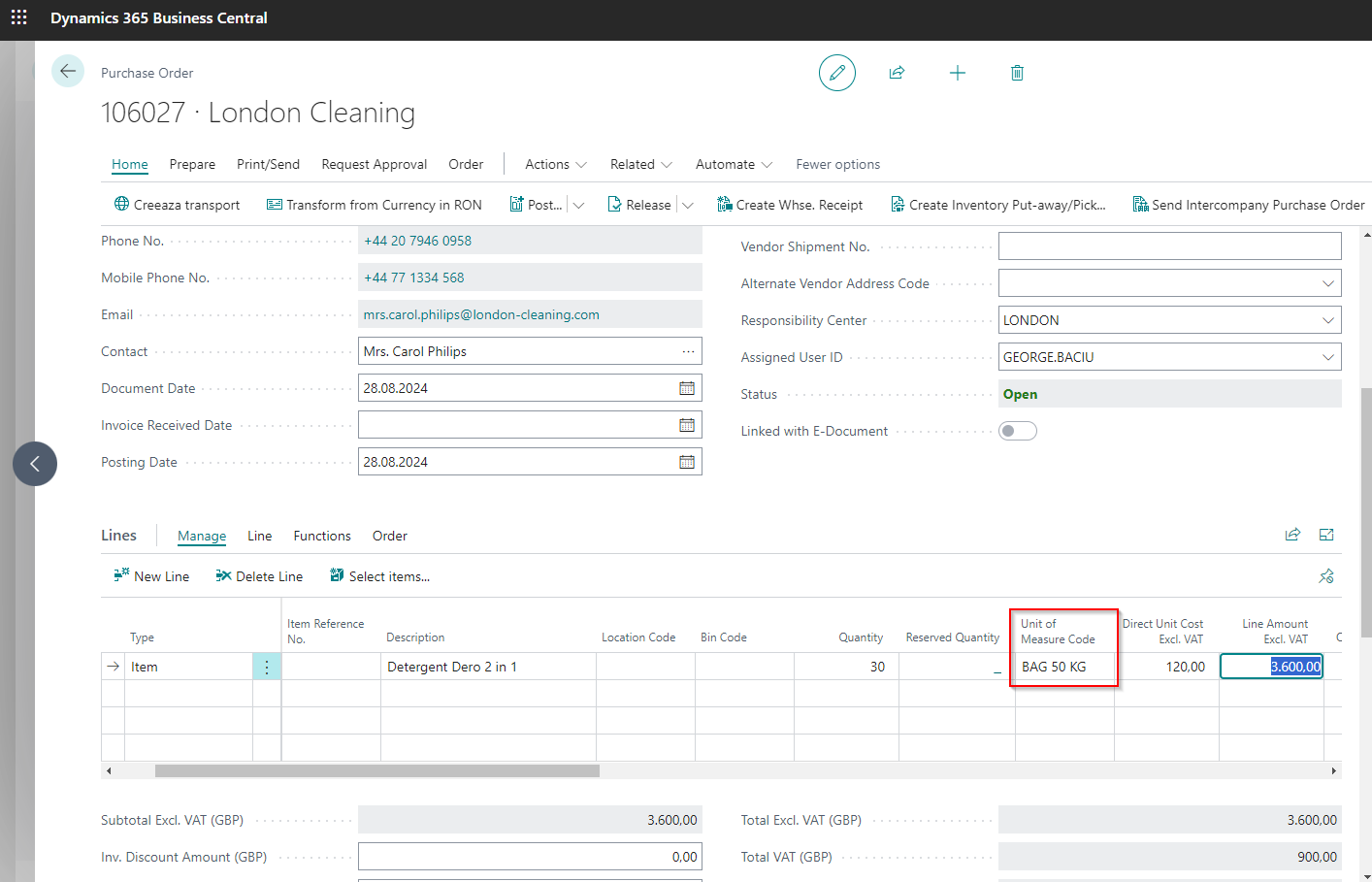Image resolution: width=1372 pixels, height=882 pixels.
Task: Click the Release action
Action: click(x=639, y=205)
